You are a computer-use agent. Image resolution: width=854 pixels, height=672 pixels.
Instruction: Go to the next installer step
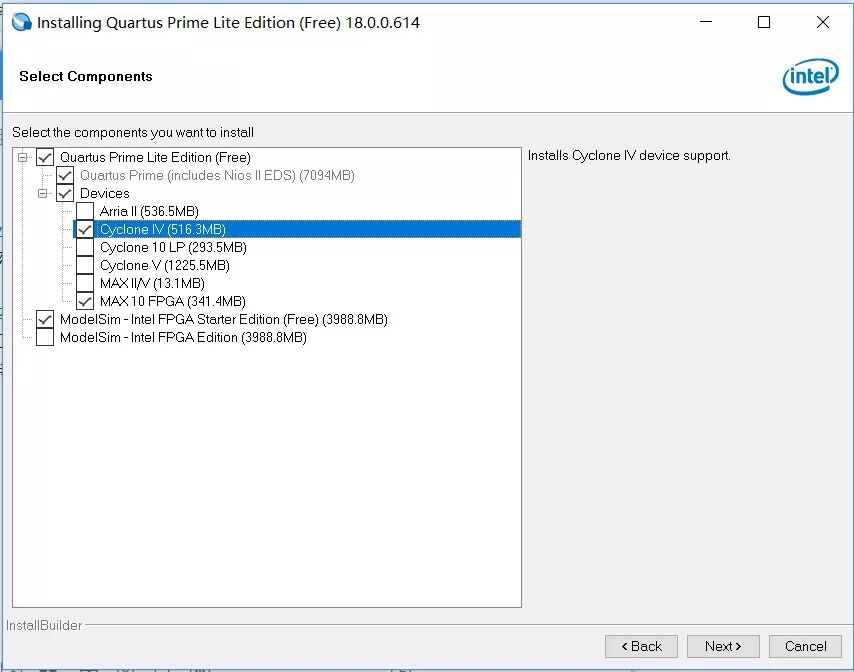[x=723, y=646]
